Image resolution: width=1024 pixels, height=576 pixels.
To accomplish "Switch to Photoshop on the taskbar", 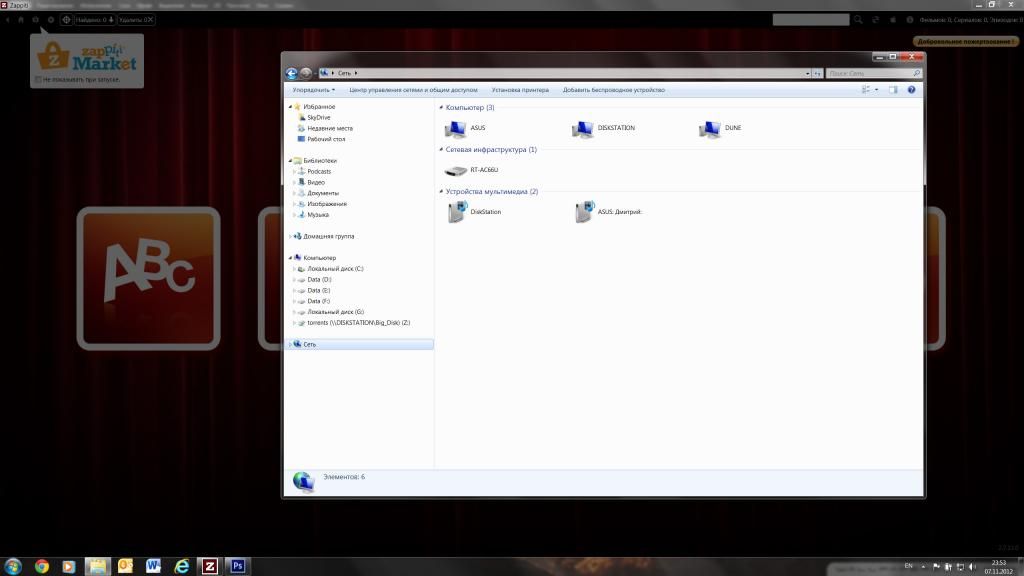I will pyautogui.click(x=238, y=566).
